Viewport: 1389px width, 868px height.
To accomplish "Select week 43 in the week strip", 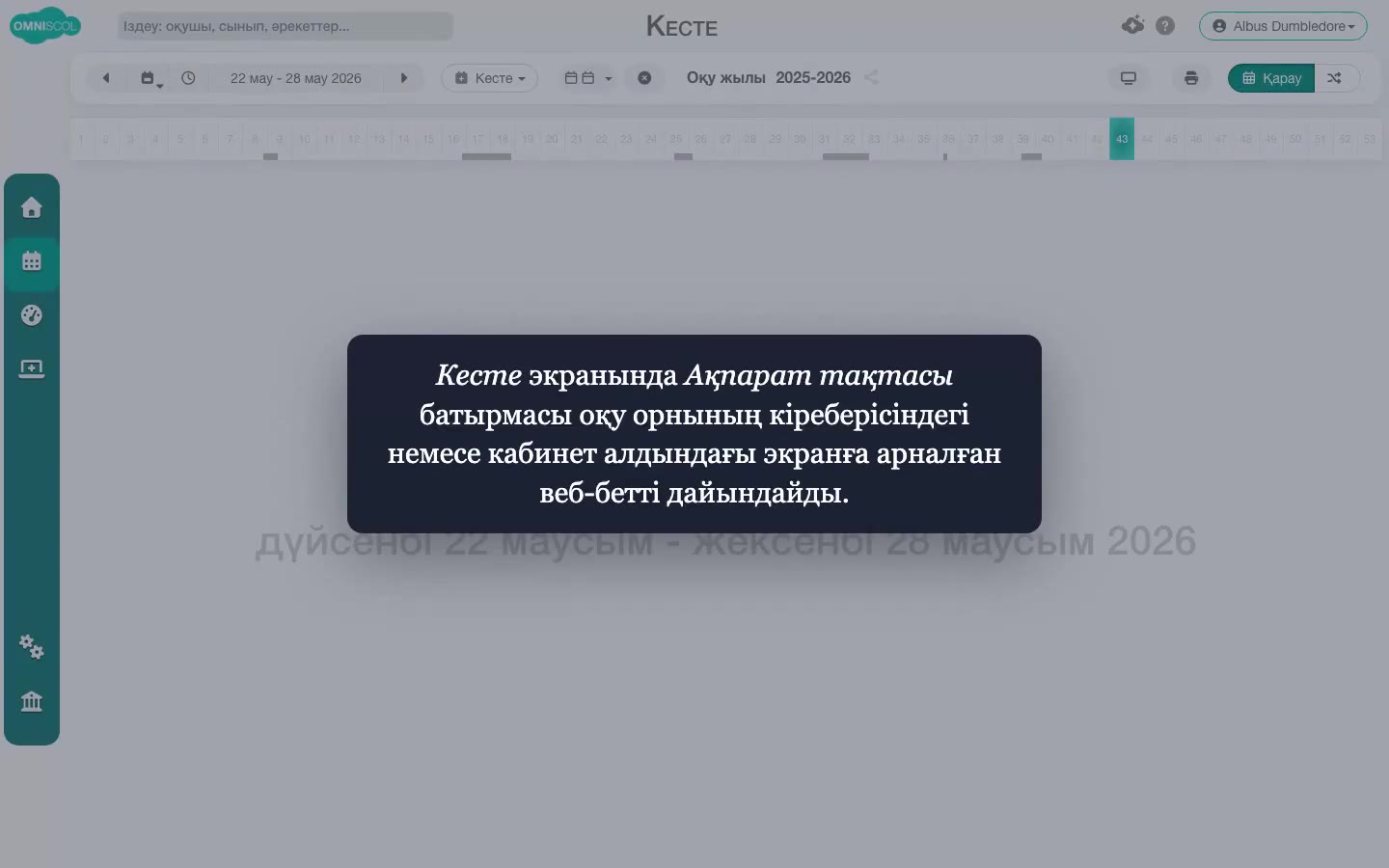I will (x=1122, y=139).
